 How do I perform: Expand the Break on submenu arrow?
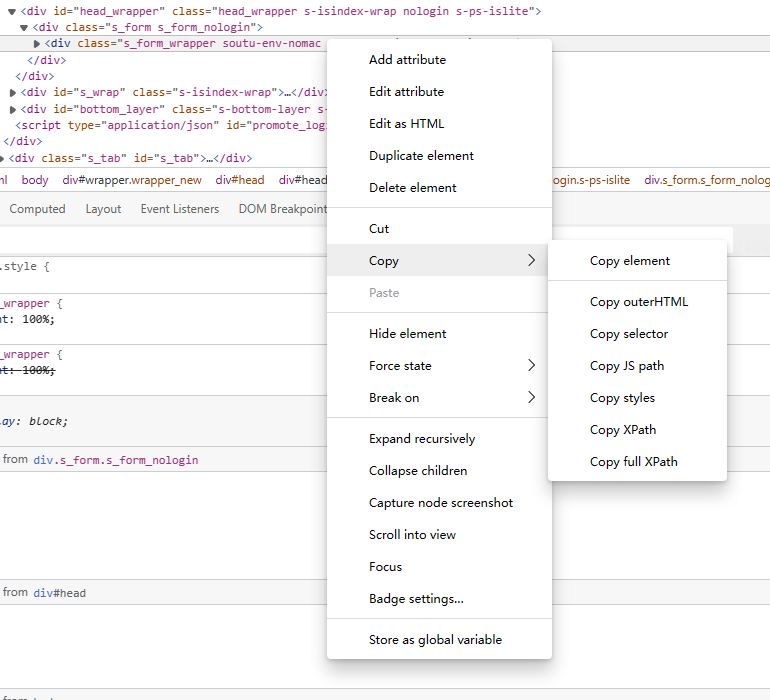(531, 398)
